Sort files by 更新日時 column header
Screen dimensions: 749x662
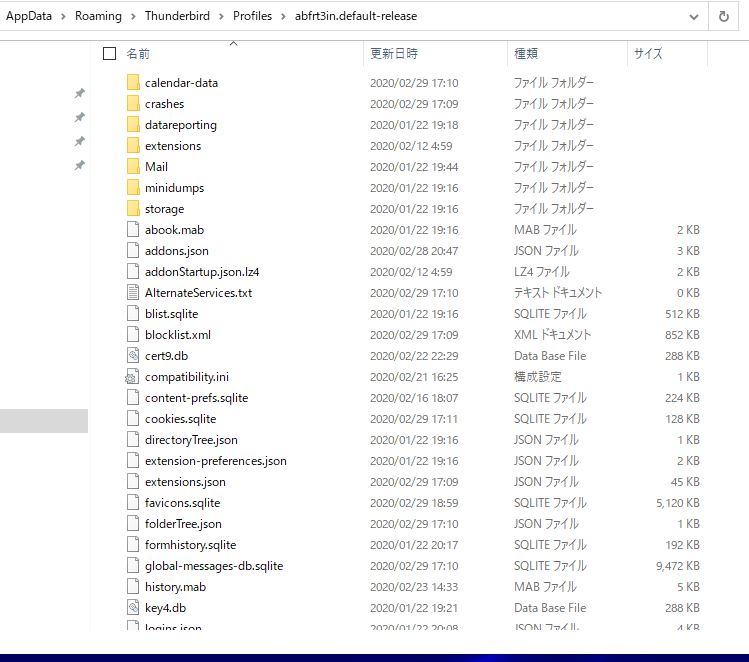(394, 54)
